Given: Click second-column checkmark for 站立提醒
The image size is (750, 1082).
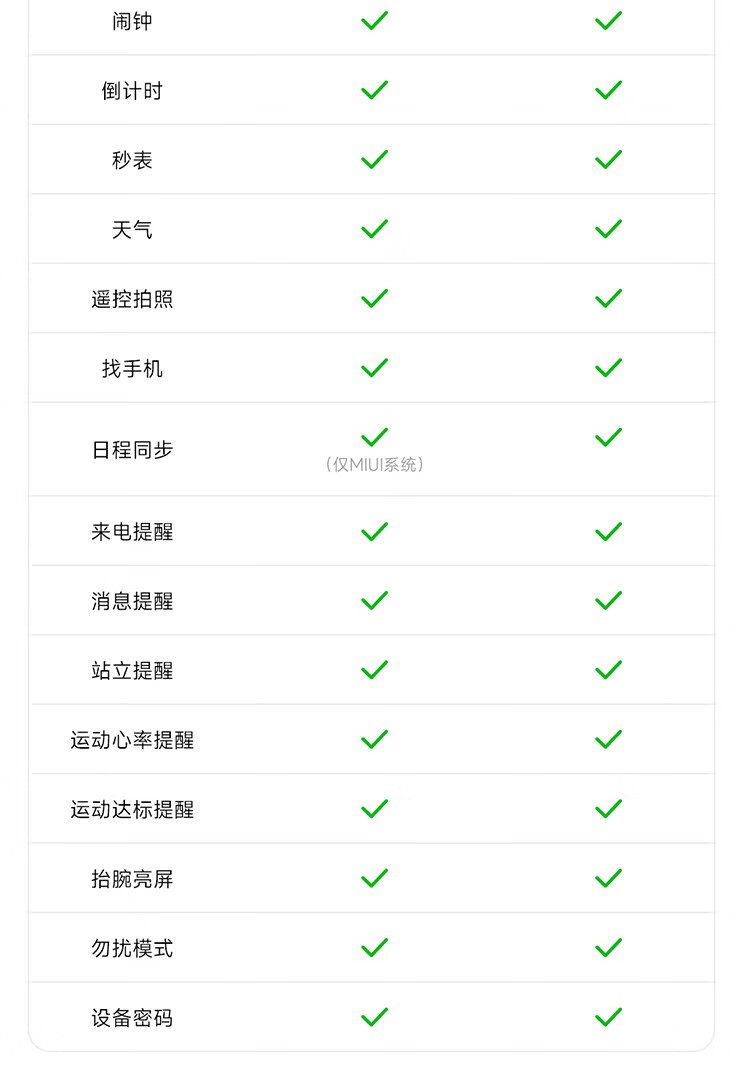Looking at the screenshot, I should (x=609, y=670).
